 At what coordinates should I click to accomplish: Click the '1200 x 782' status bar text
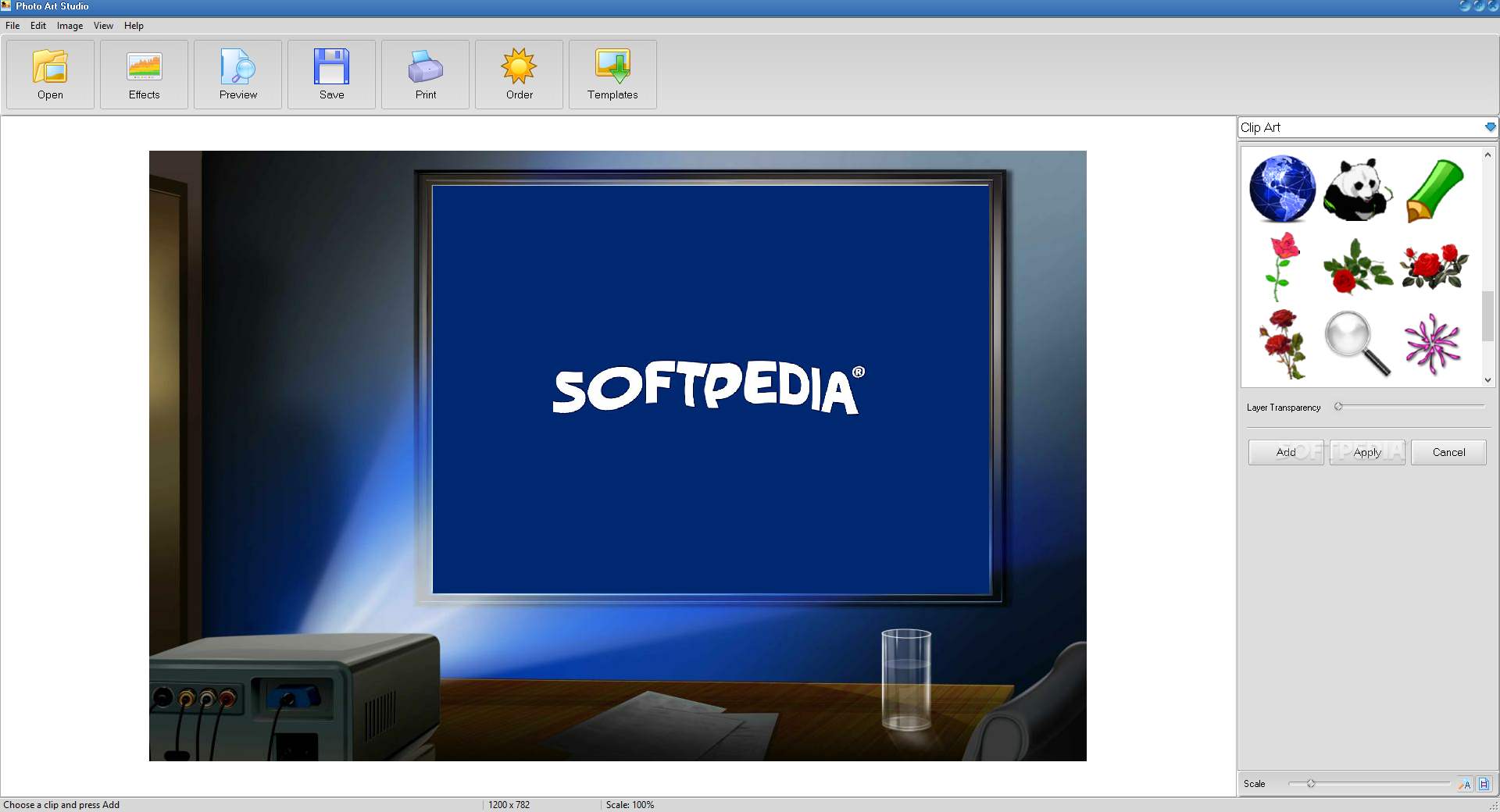pyautogui.click(x=509, y=805)
